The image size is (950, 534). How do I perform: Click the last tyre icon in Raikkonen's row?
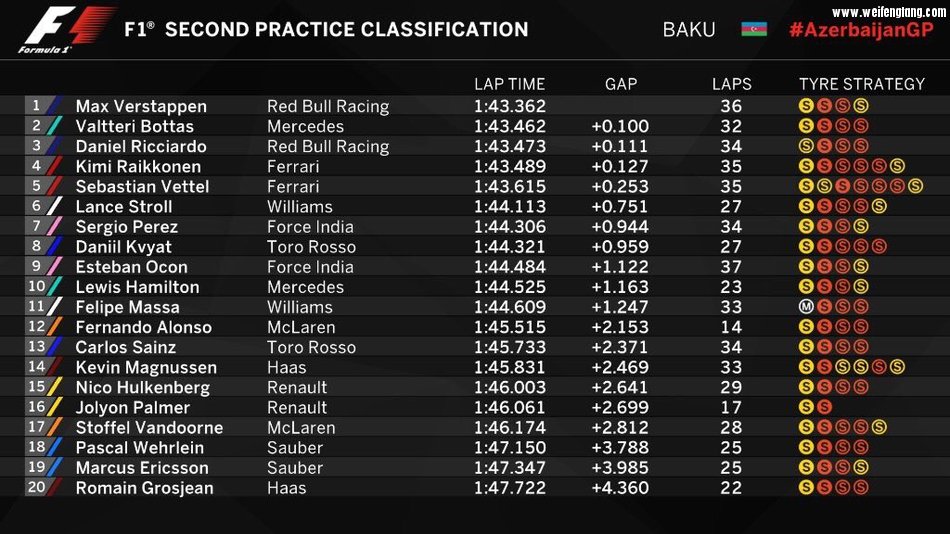(x=897, y=166)
